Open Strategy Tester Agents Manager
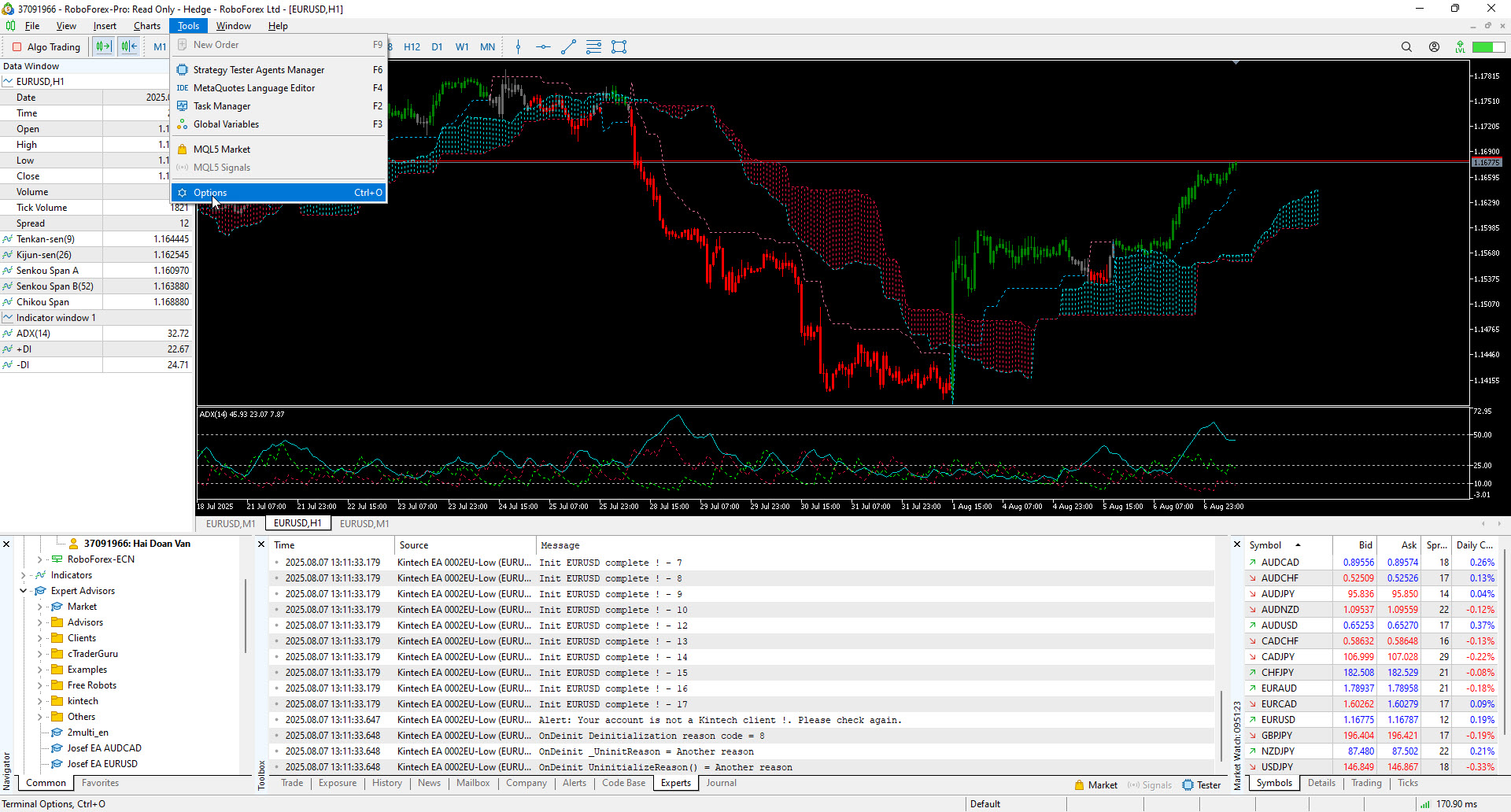Image resolution: width=1511 pixels, height=812 pixels. pos(279,70)
